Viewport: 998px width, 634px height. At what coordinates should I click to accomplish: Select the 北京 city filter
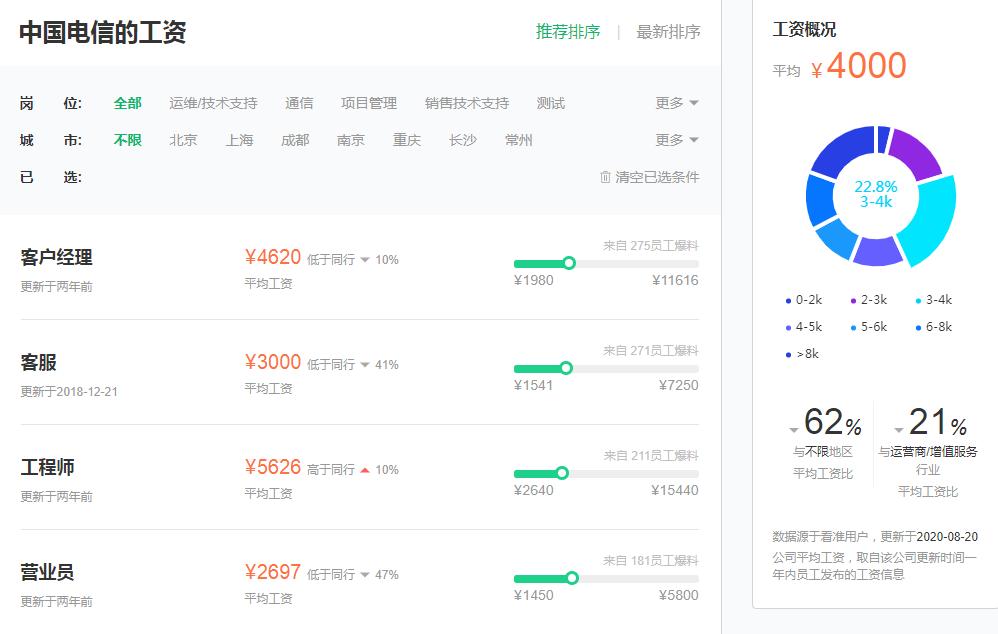coord(183,140)
